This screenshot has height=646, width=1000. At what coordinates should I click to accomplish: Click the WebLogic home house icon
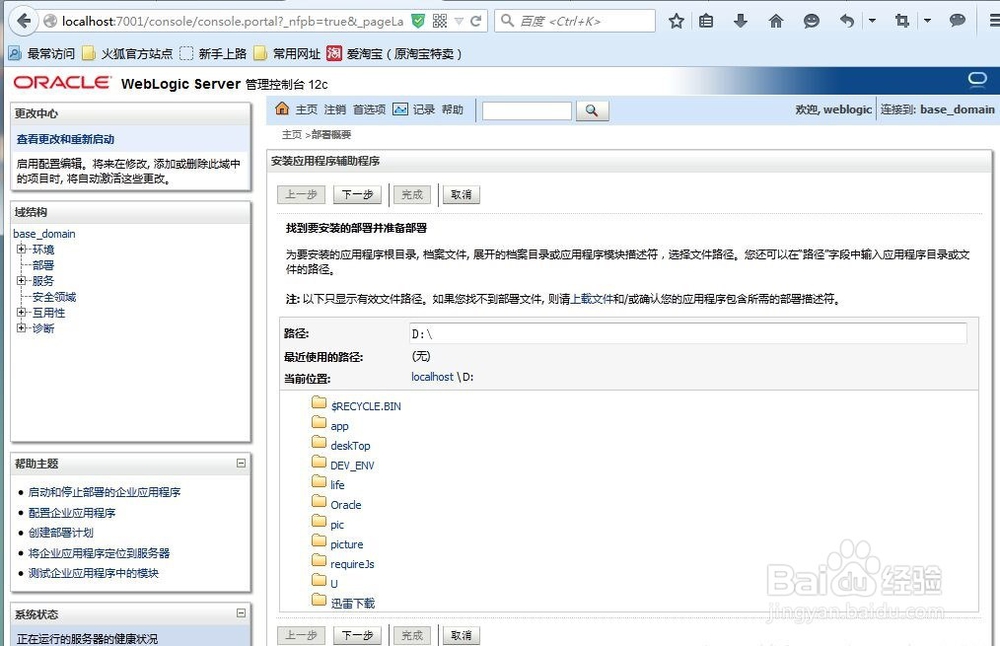282,108
